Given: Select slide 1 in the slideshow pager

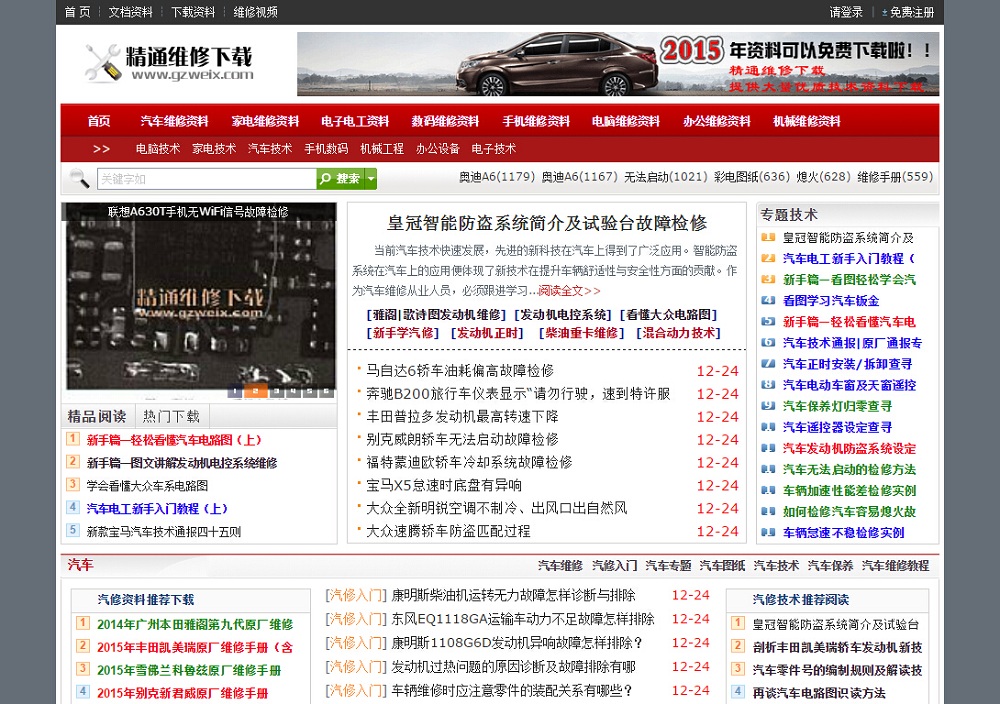Looking at the screenshot, I should pyautogui.click(x=235, y=391).
